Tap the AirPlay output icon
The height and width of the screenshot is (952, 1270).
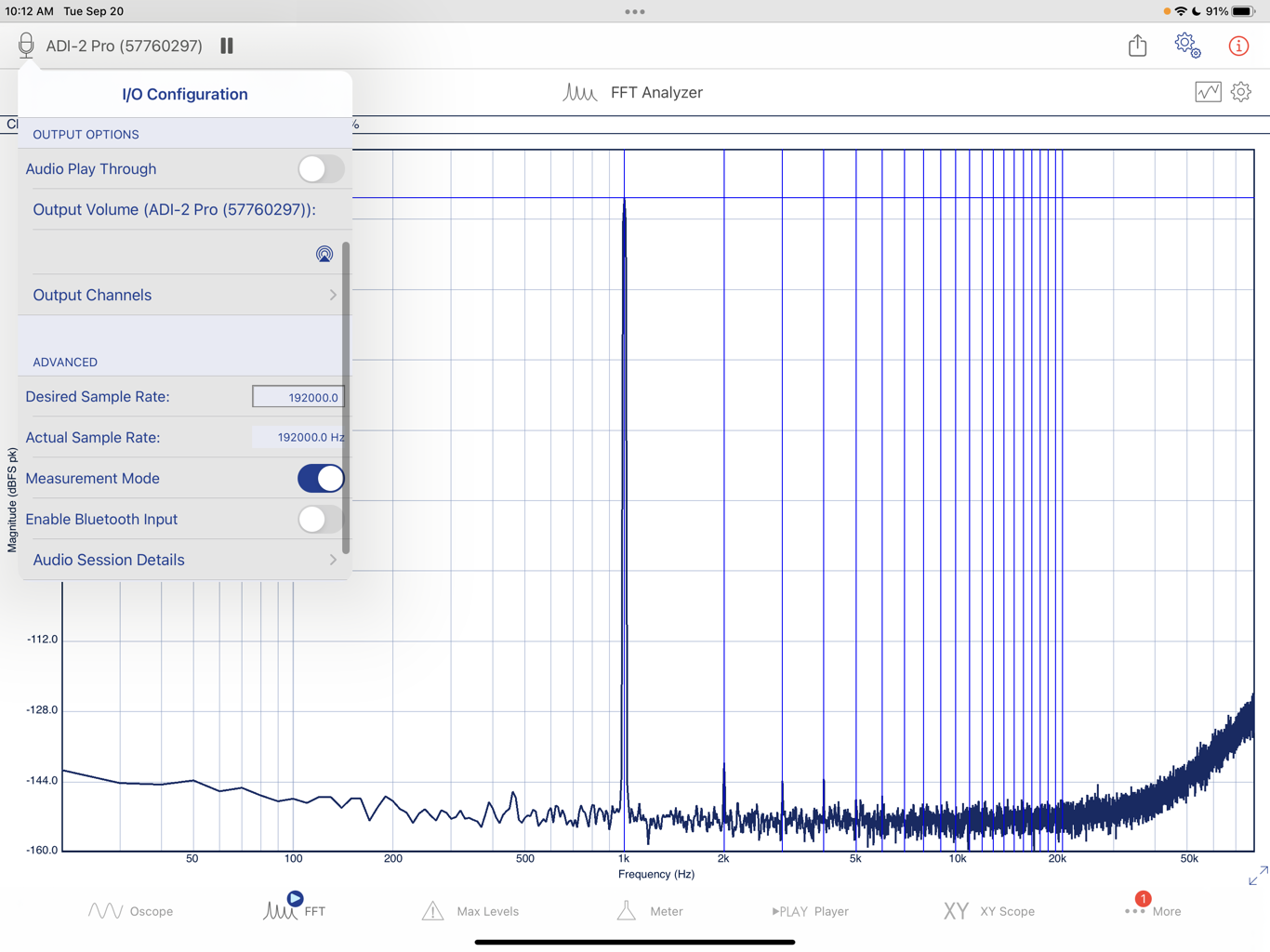324,253
